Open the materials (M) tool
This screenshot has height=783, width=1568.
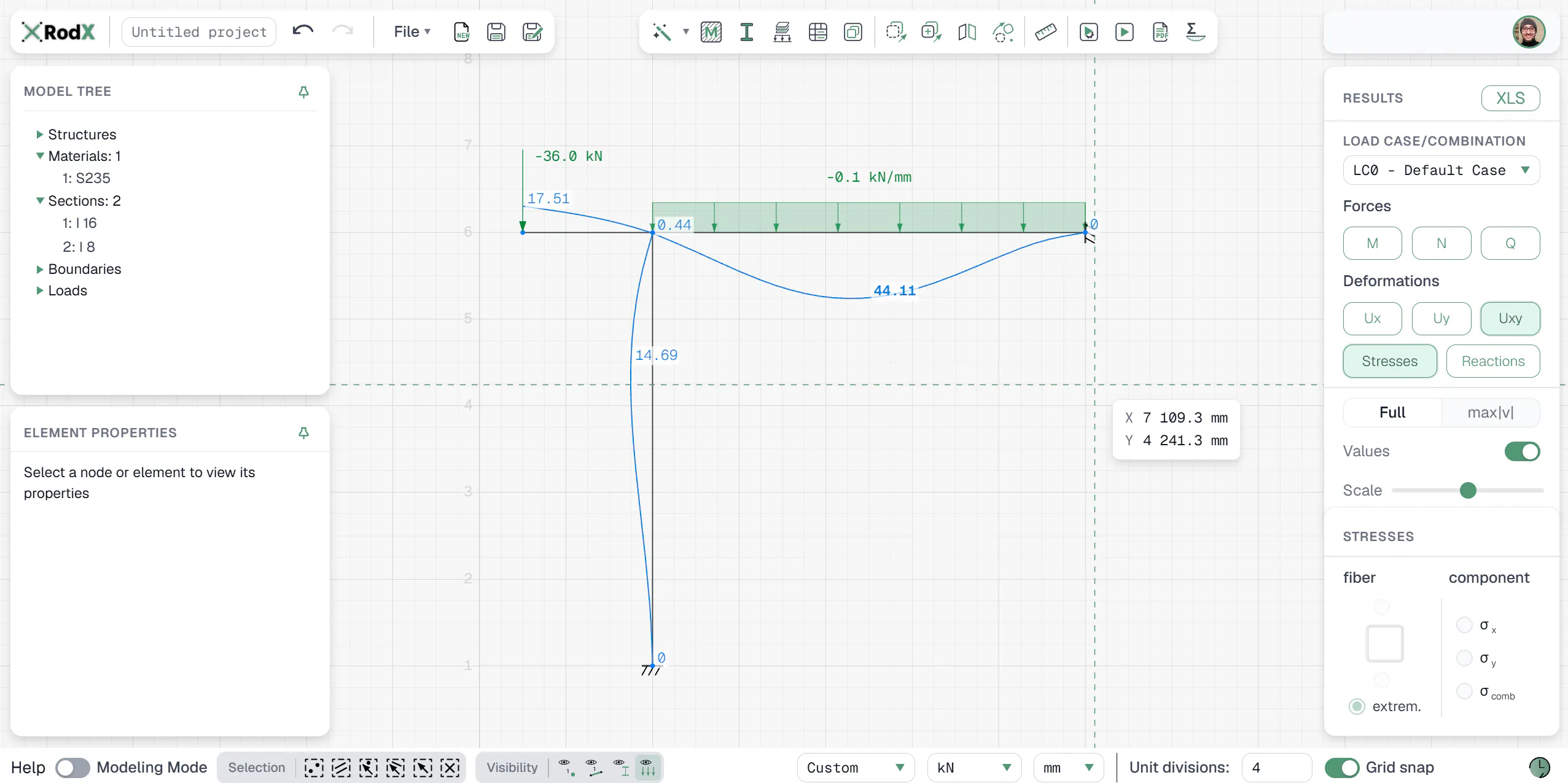pyautogui.click(x=711, y=32)
